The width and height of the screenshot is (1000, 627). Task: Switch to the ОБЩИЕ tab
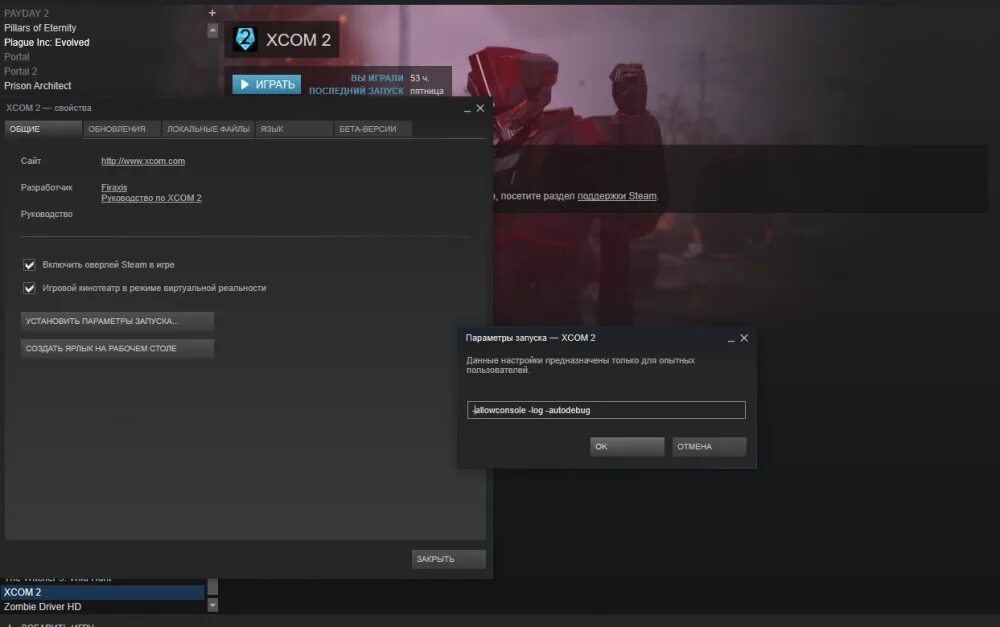(43, 129)
